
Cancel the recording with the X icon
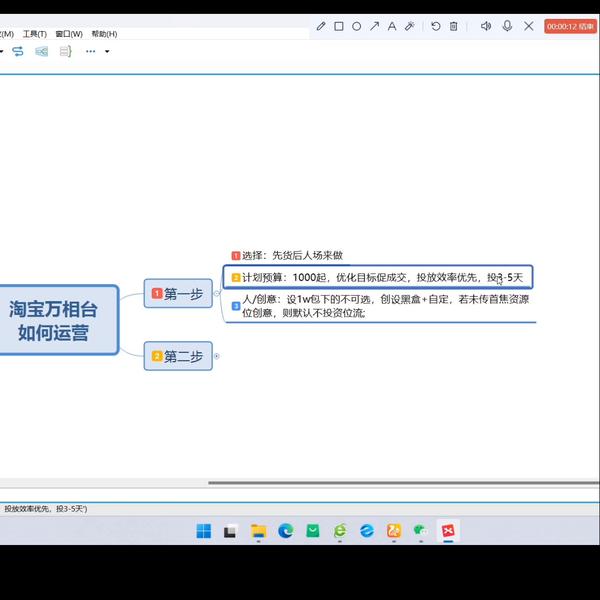click(x=529, y=26)
